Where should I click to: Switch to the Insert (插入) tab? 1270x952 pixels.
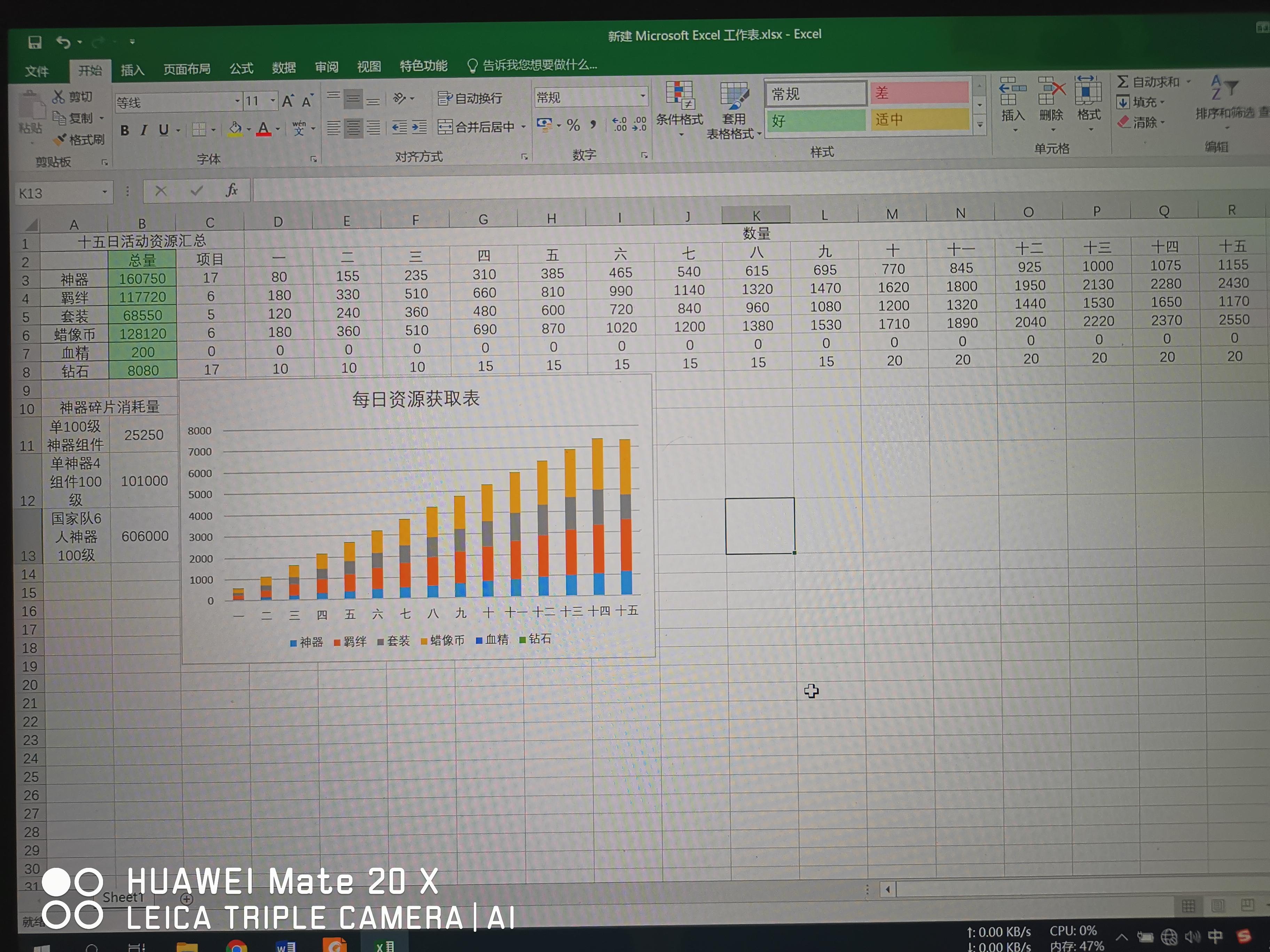pyautogui.click(x=133, y=70)
